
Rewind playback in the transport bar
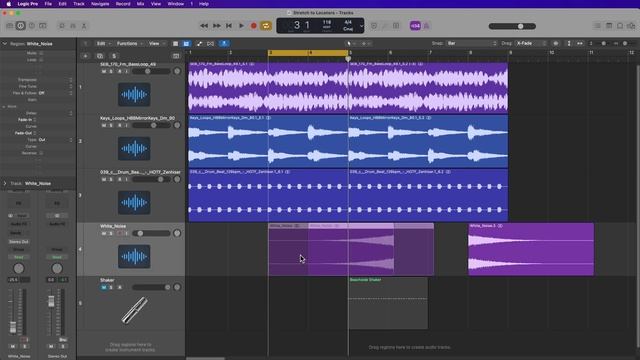204,26
